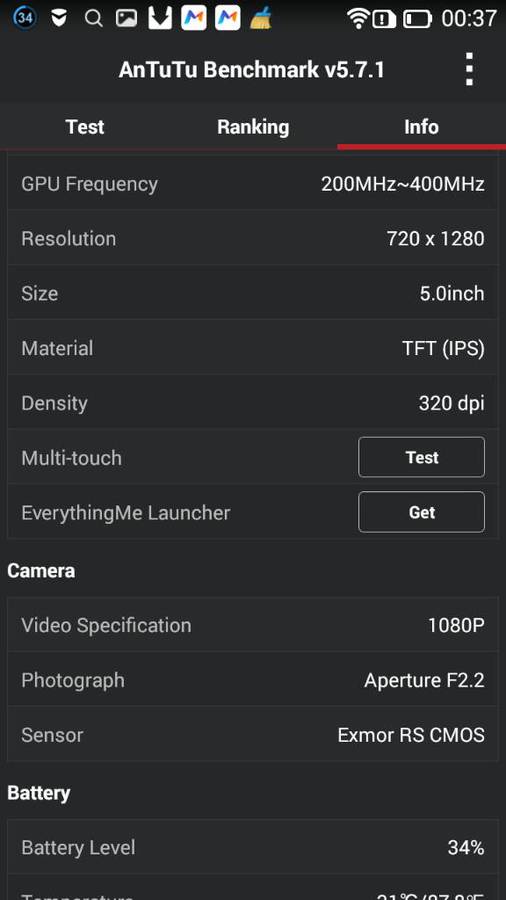
Task: Tap the first white M app notification icon
Action: [194, 18]
